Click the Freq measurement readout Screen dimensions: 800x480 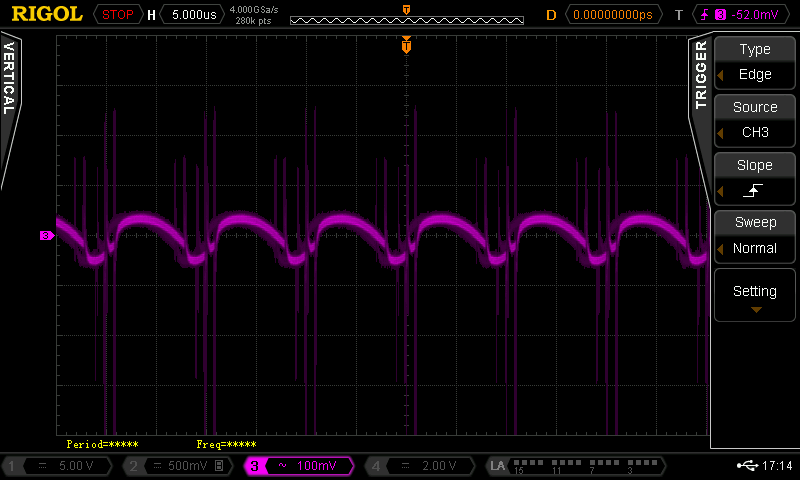click(227, 444)
